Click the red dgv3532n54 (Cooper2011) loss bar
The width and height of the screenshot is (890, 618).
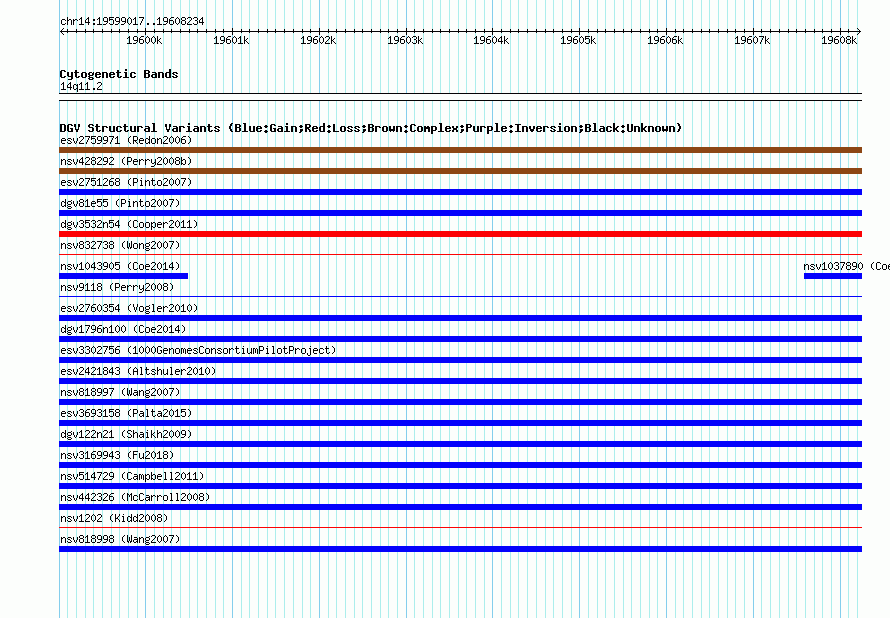point(460,234)
